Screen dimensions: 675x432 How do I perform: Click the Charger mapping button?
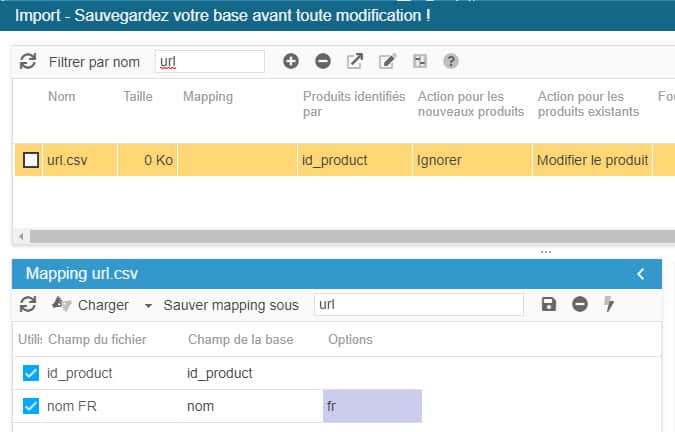90,305
